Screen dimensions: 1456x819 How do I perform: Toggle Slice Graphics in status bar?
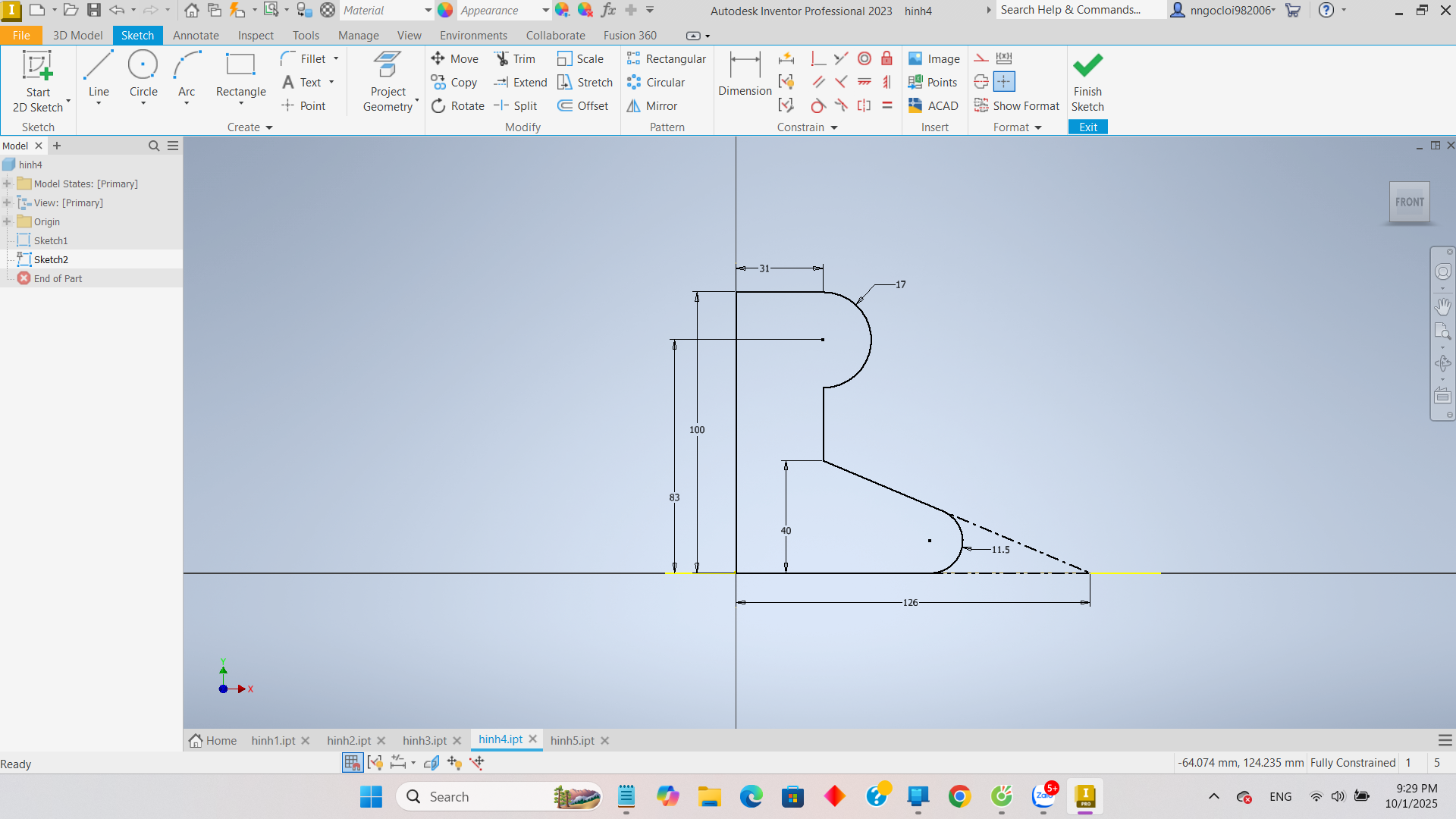click(431, 763)
